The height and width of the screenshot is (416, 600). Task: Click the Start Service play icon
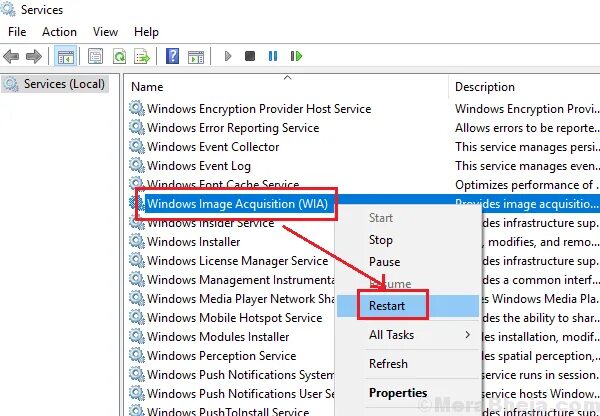[x=228, y=57]
